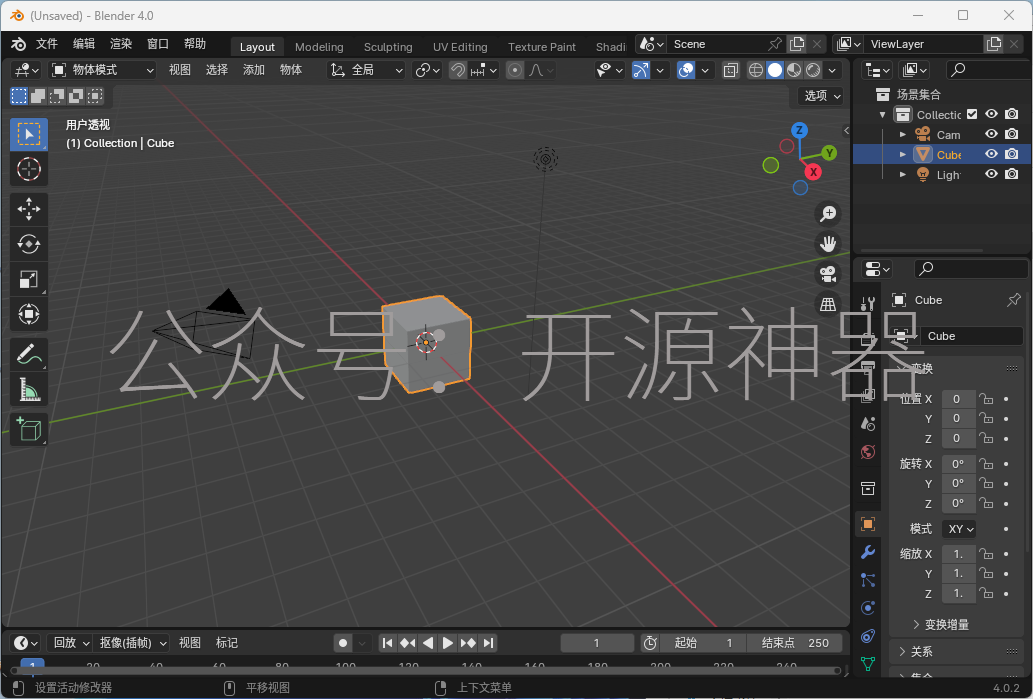The width and height of the screenshot is (1033, 699).
Task: Open the timeline 标记 menu
Action: [x=227, y=643]
